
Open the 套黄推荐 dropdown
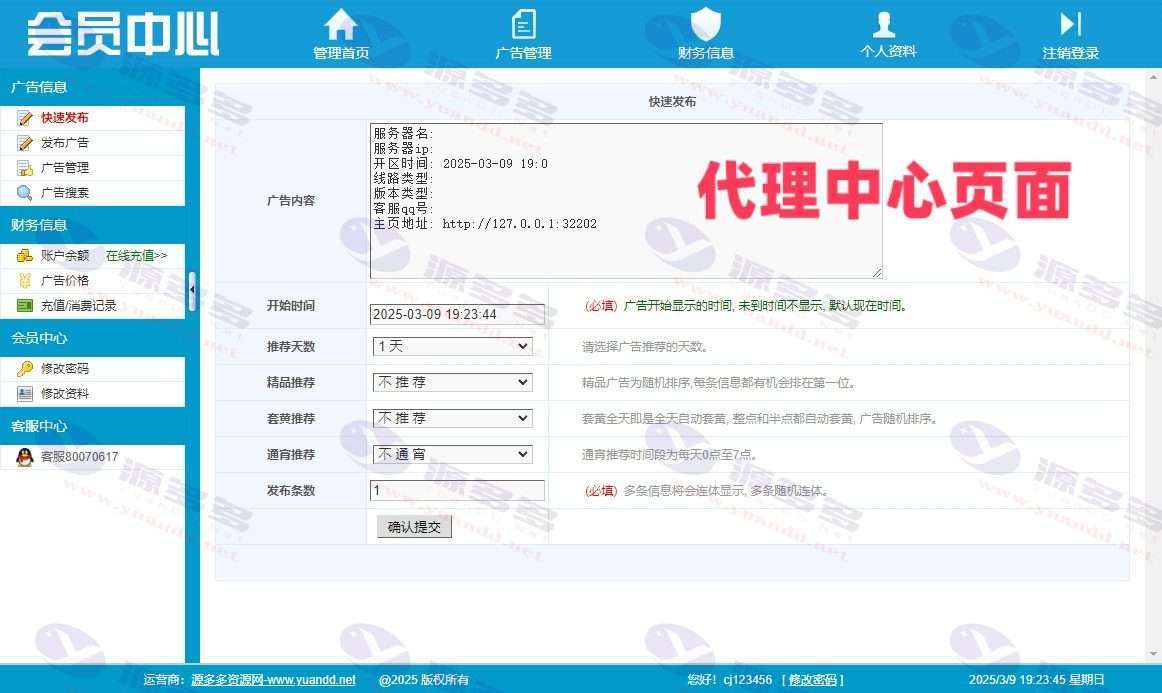click(452, 418)
